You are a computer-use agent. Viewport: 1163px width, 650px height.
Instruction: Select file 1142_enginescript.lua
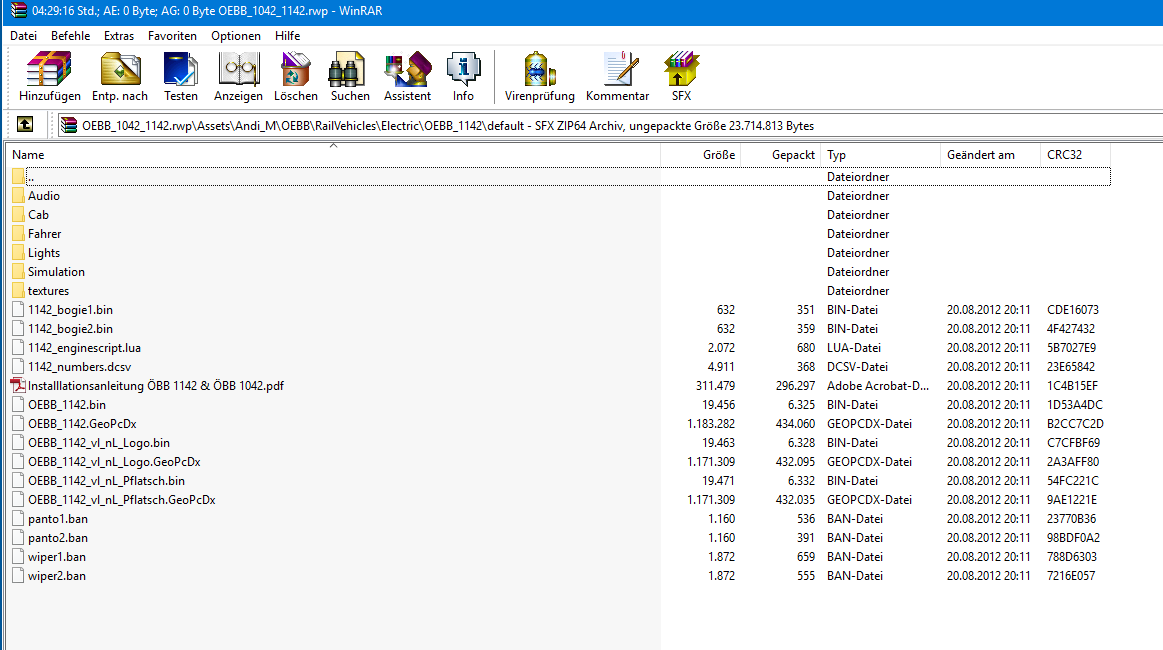[85, 348]
